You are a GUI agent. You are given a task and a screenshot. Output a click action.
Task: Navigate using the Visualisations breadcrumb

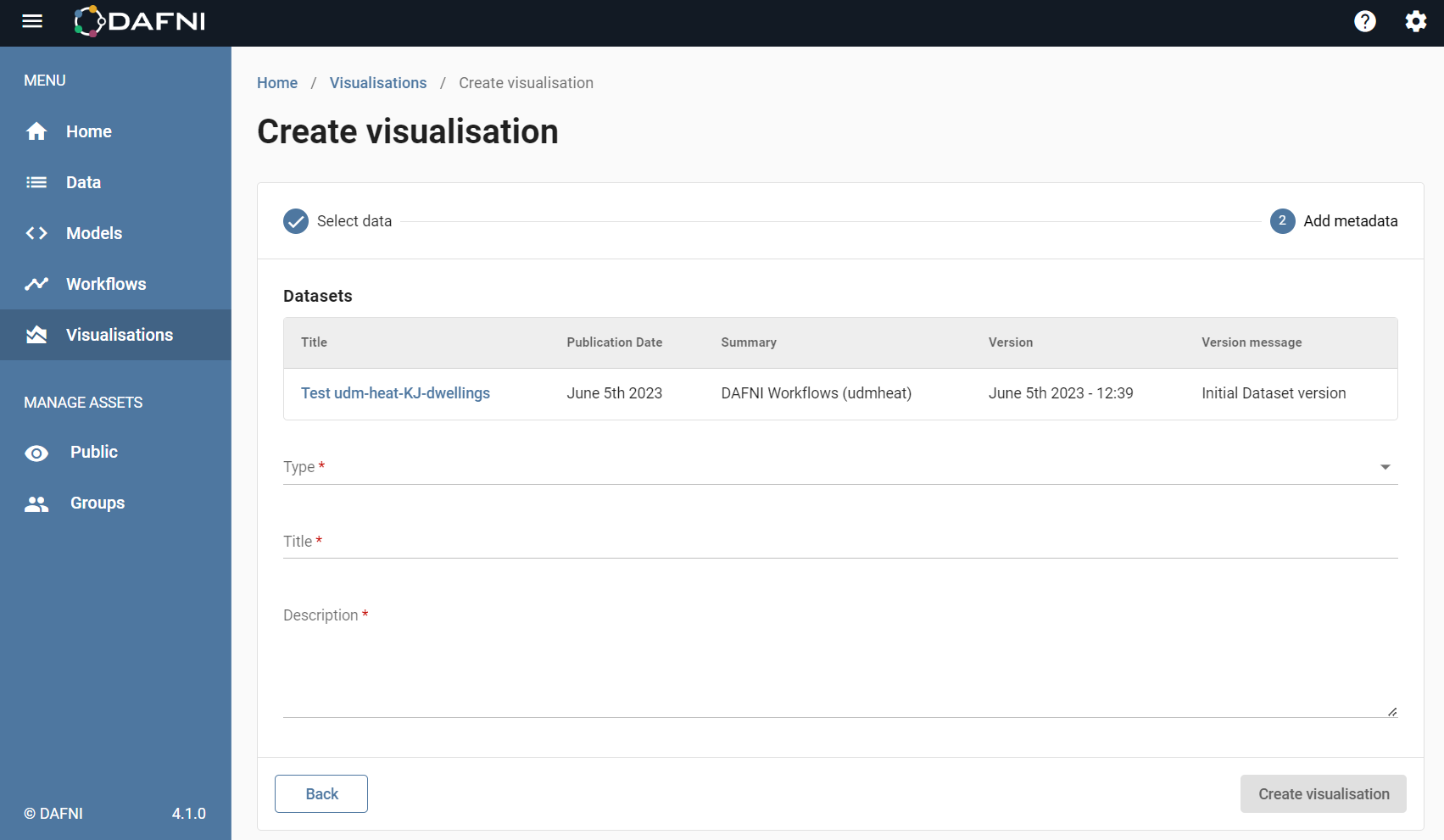pos(378,82)
